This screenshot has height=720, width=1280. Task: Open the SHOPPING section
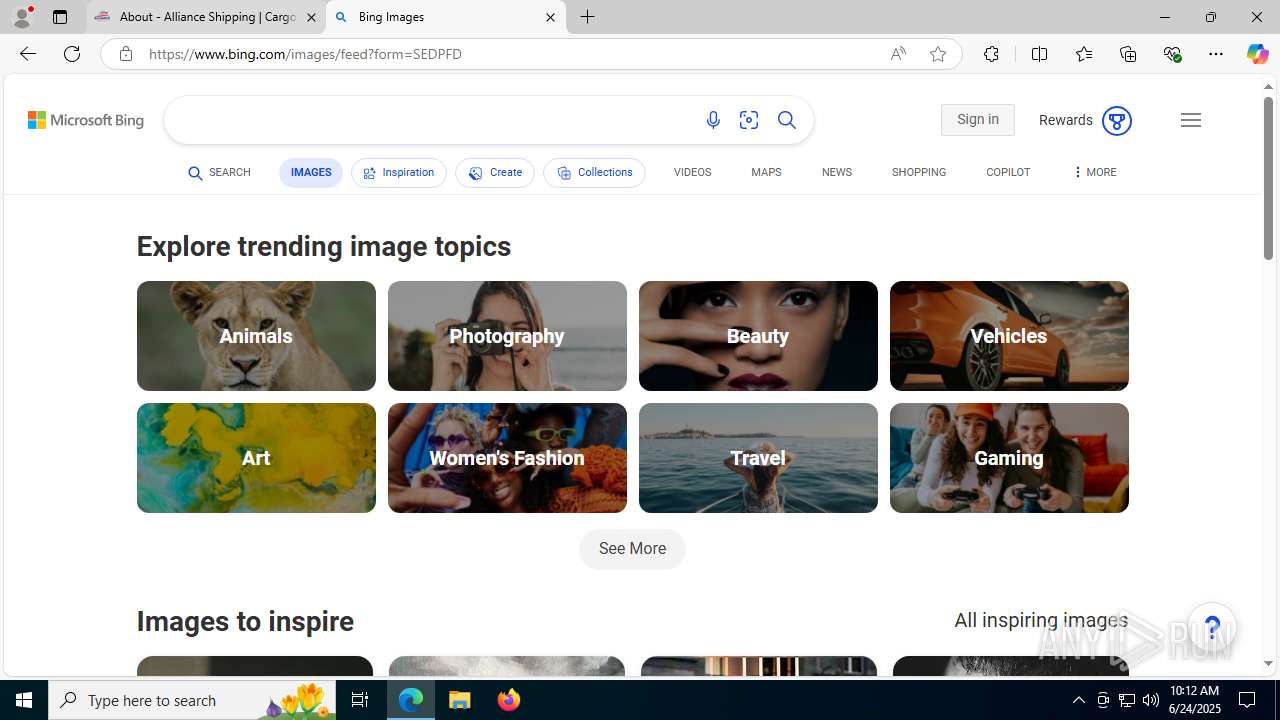[x=919, y=173]
